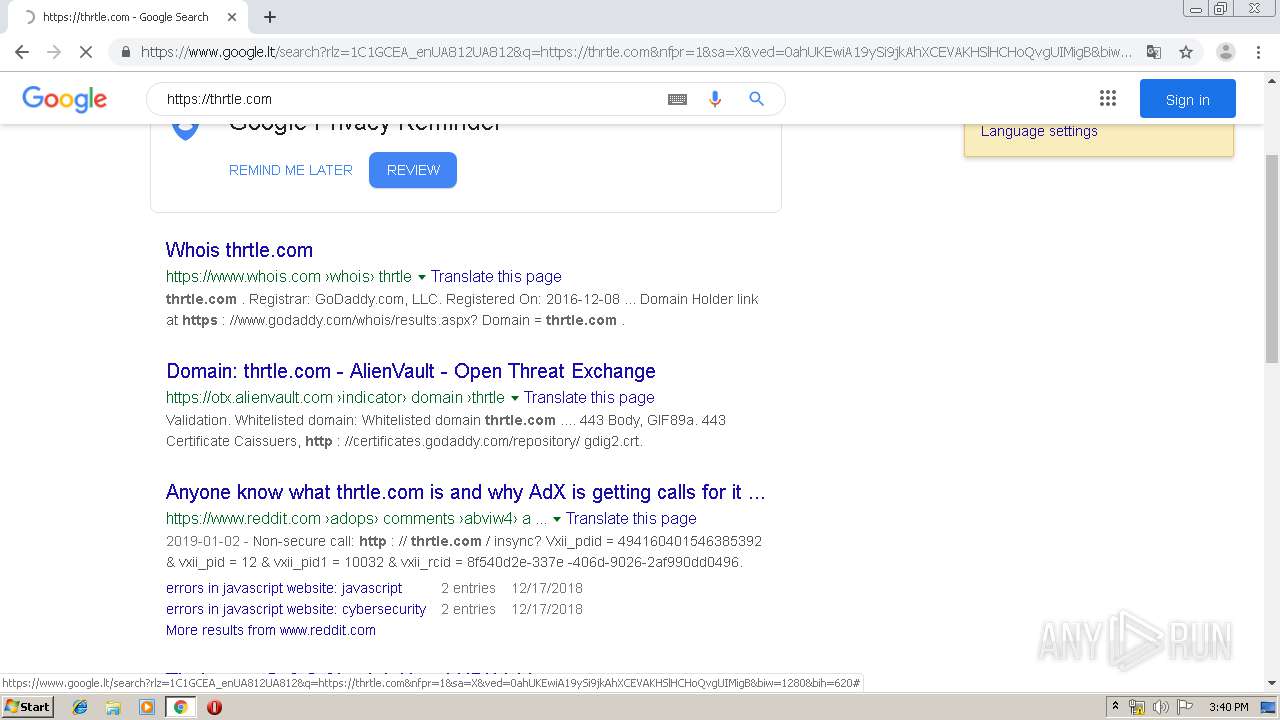The width and height of the screenshot is (1280, 720).
Task: Translate the whois.com result page
Action: (496, 276)
